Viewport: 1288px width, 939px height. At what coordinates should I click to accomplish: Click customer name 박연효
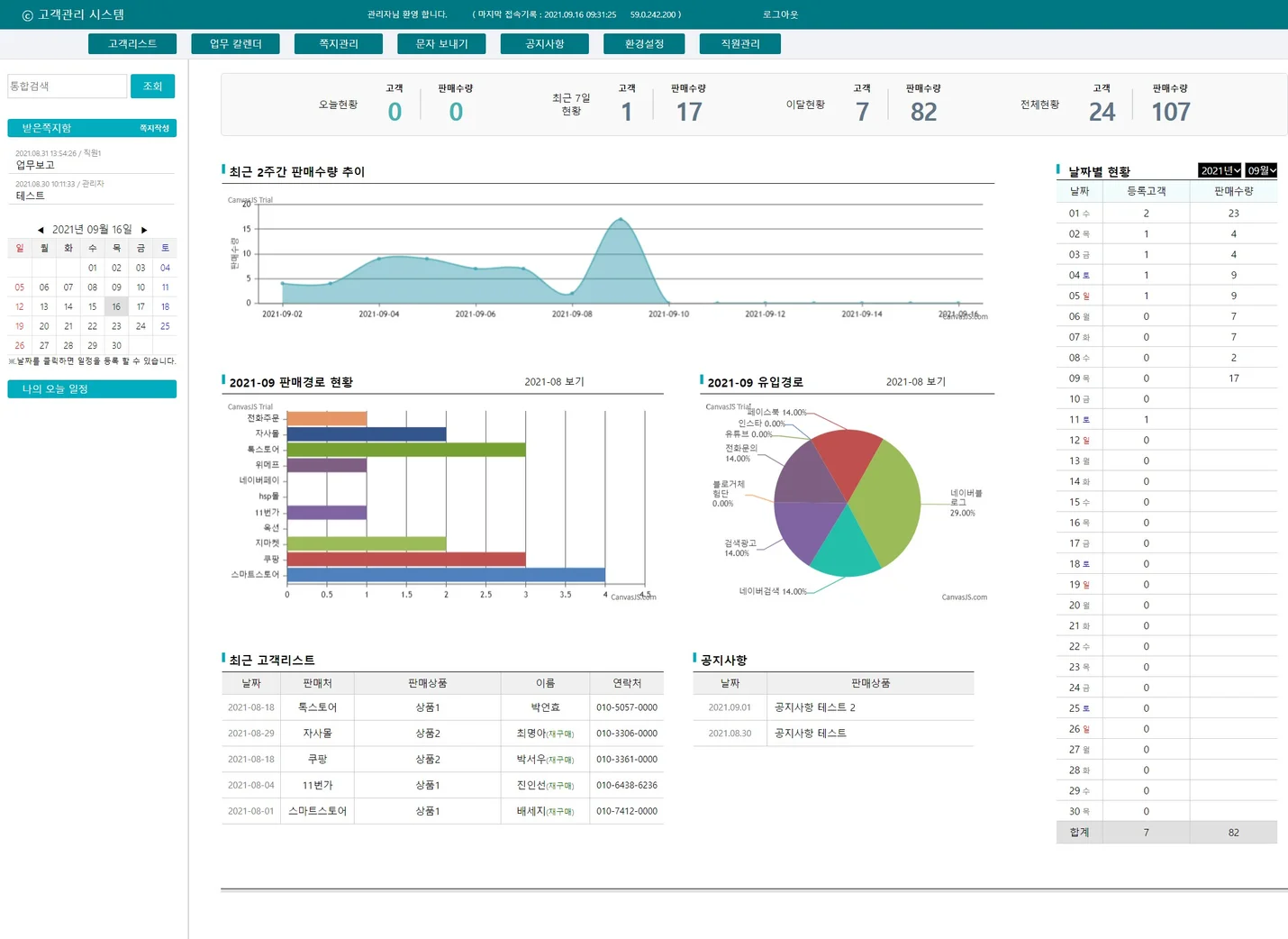[545, 708]
